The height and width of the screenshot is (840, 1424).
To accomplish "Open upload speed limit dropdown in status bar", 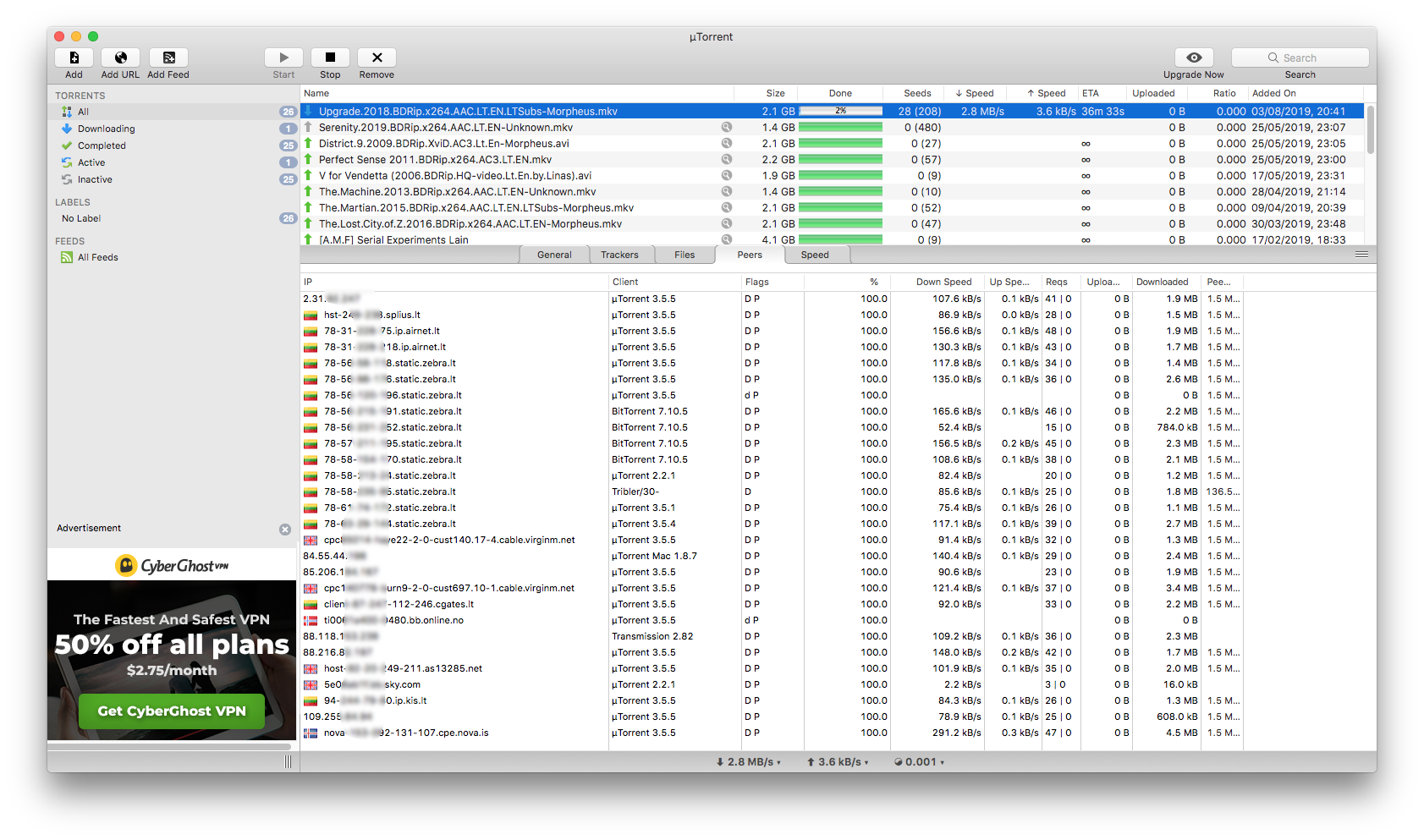I will (x=838, y=762).
